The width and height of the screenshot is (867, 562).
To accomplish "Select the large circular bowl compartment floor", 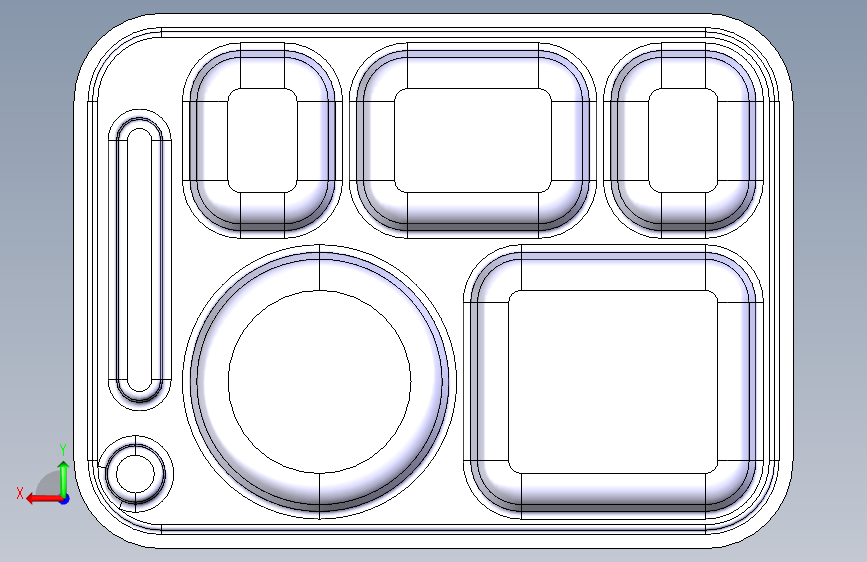I will coord(320,382).
